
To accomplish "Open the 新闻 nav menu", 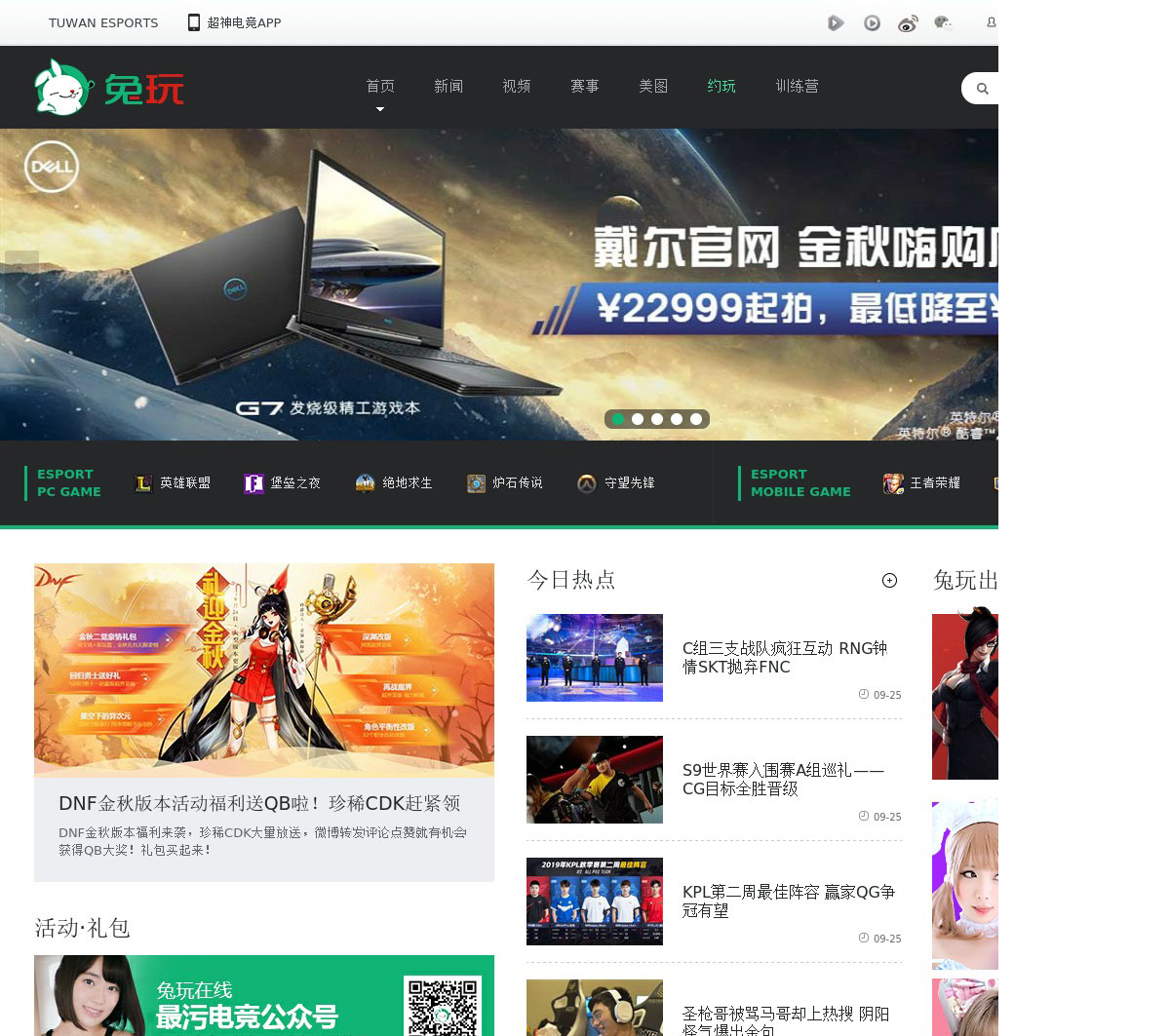I will point(448,87).
